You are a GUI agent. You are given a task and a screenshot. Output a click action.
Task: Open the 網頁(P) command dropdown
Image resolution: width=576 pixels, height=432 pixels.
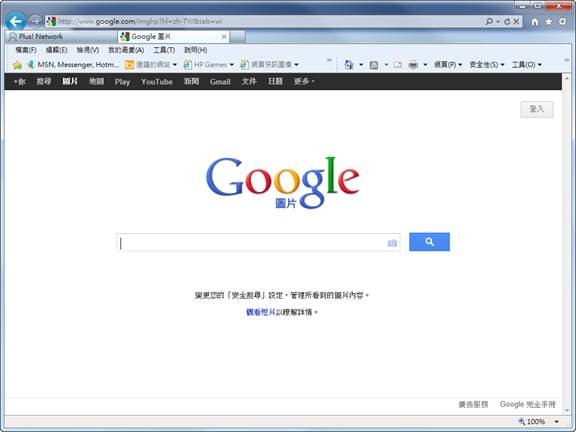point(448,65)
